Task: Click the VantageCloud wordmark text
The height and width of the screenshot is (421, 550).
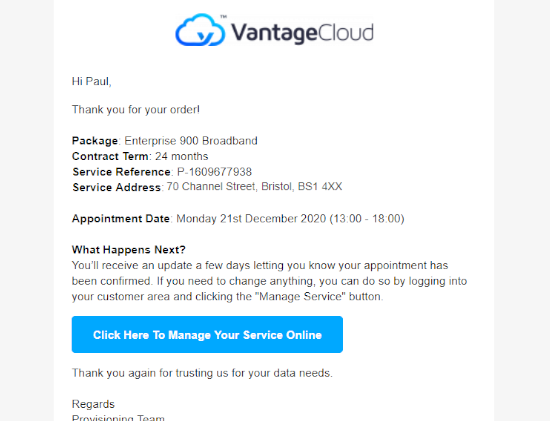Action: tap(302, 33)
